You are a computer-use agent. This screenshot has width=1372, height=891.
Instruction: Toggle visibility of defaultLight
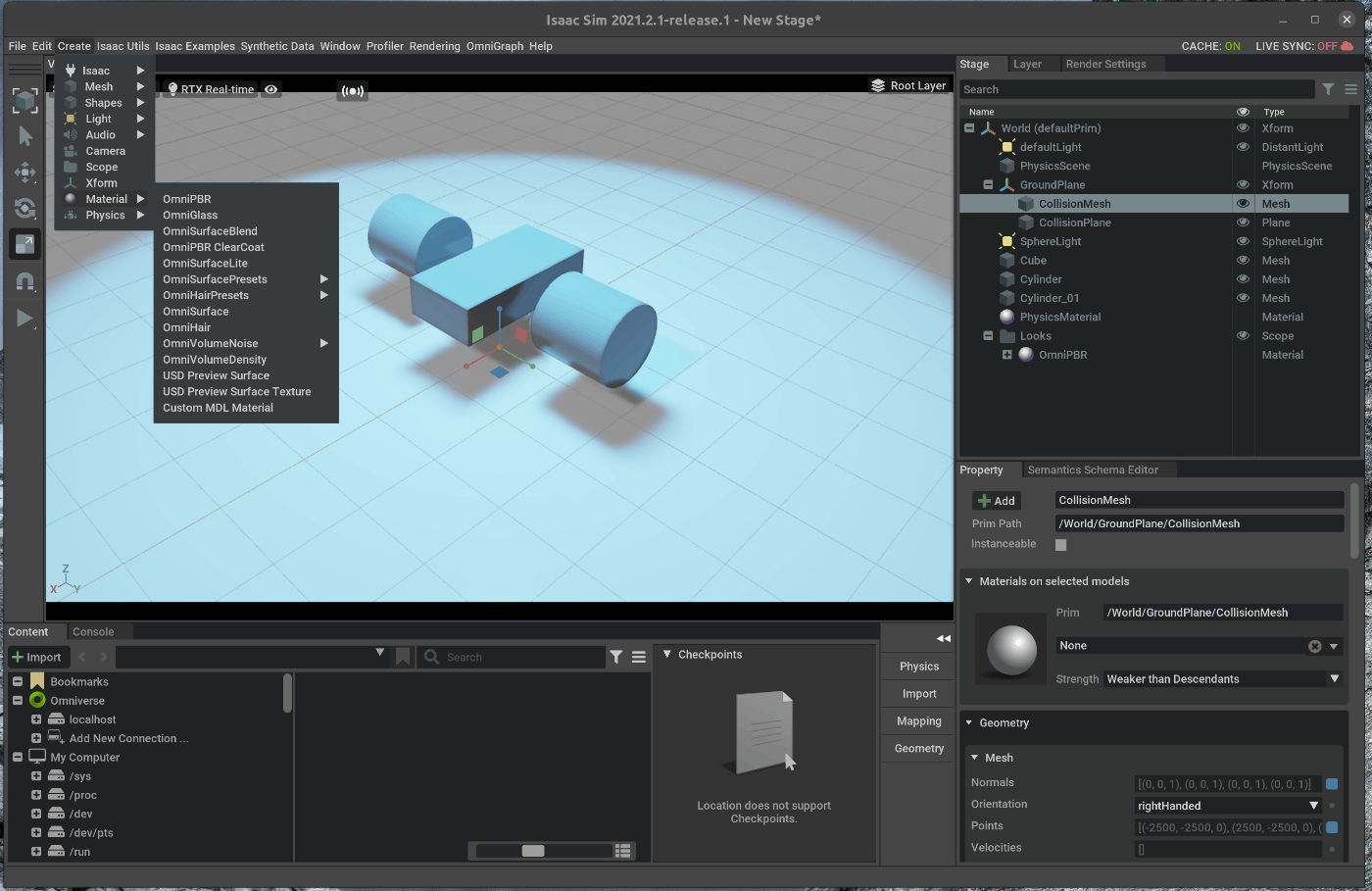(x=1243, y=147)
